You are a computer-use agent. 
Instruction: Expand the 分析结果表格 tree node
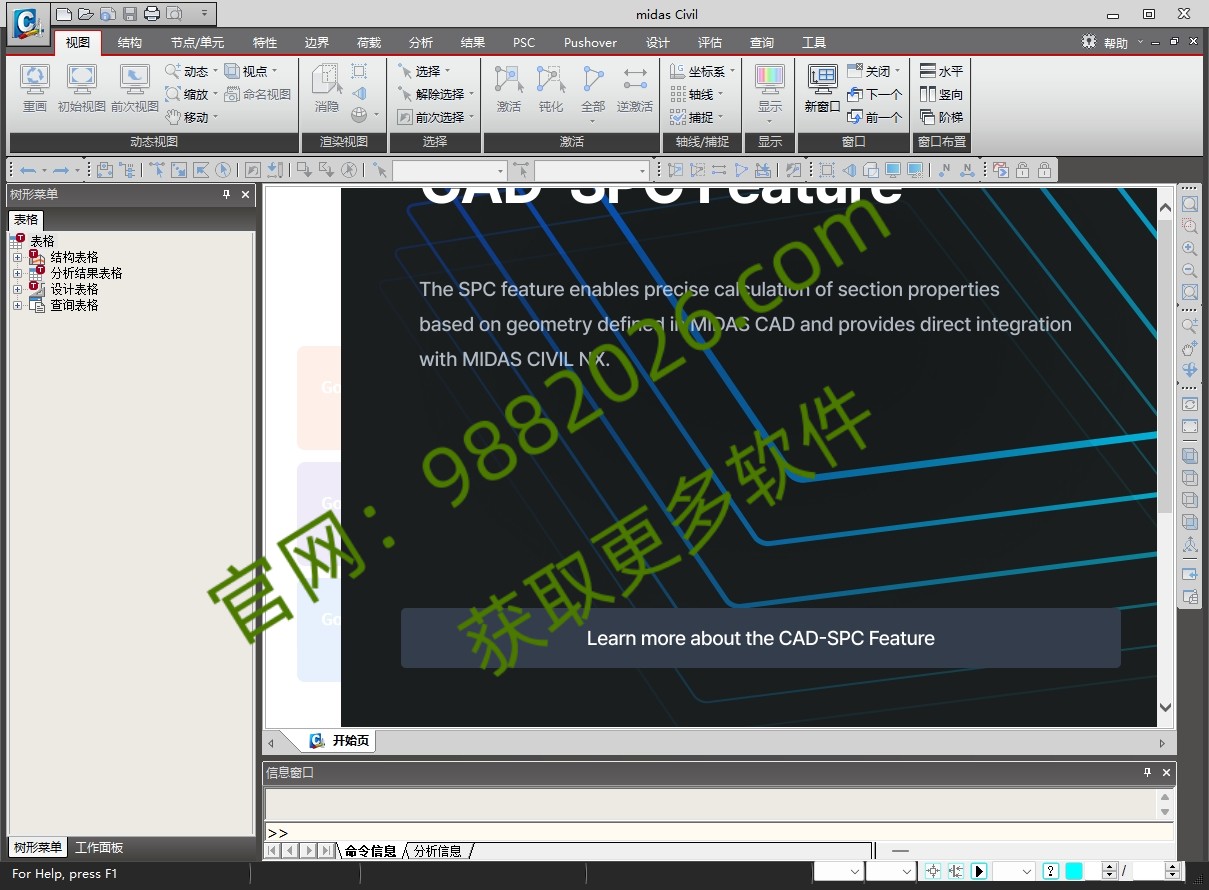[17, 274]
